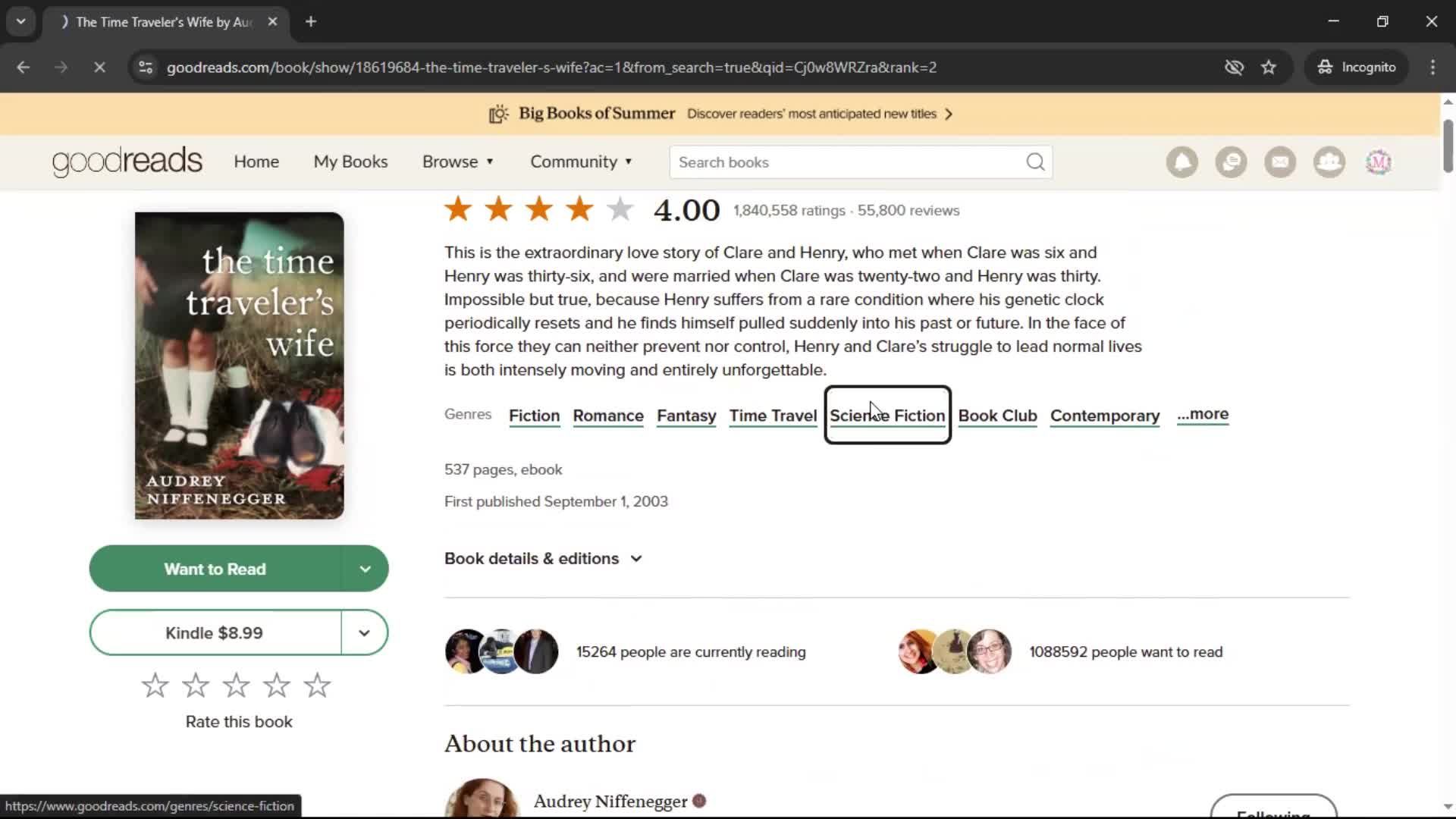The width and height of the screenshot is (1456, 819).
Task: Open the profile avatar icon
Action: (x=1379, y=162)
